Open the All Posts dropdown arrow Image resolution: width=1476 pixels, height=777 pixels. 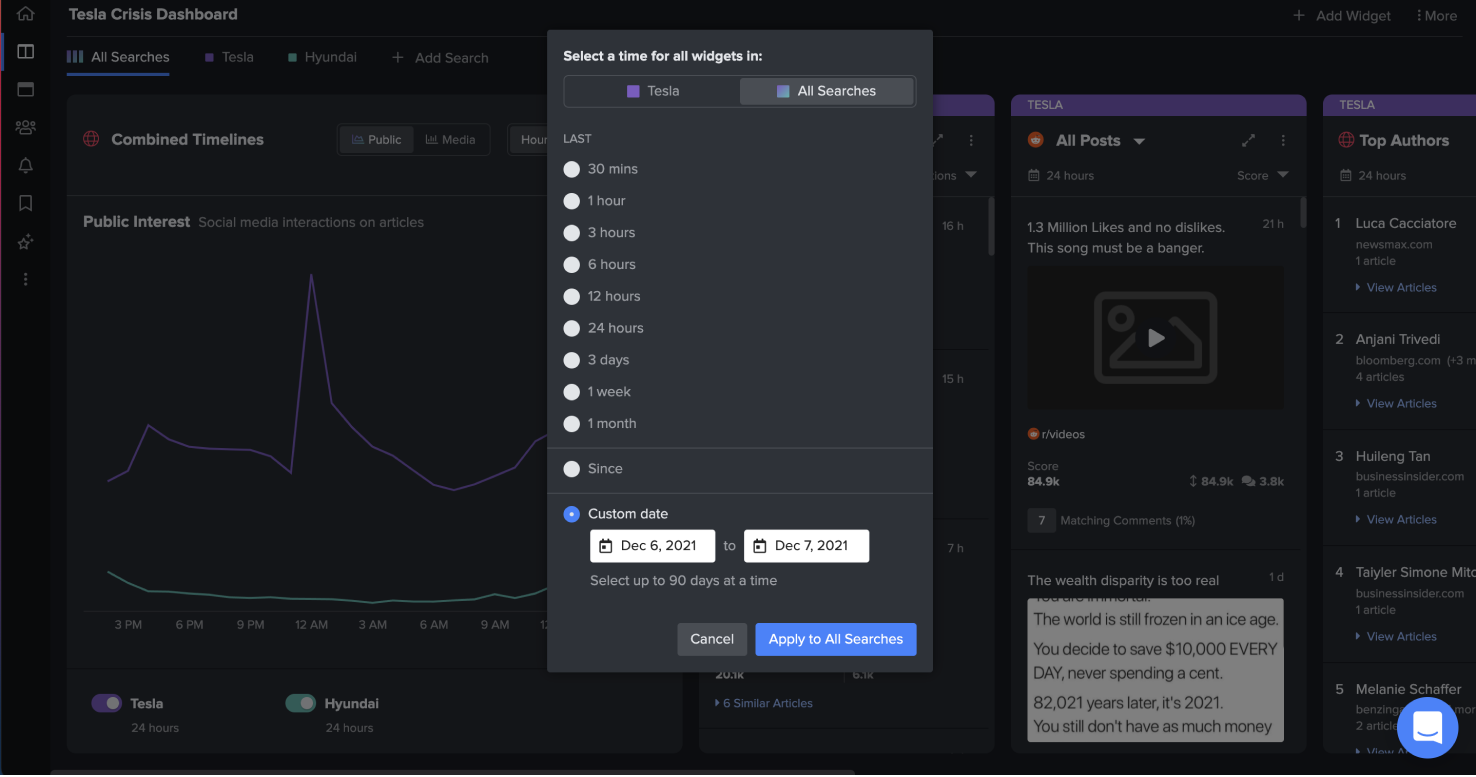(1139, 141)
